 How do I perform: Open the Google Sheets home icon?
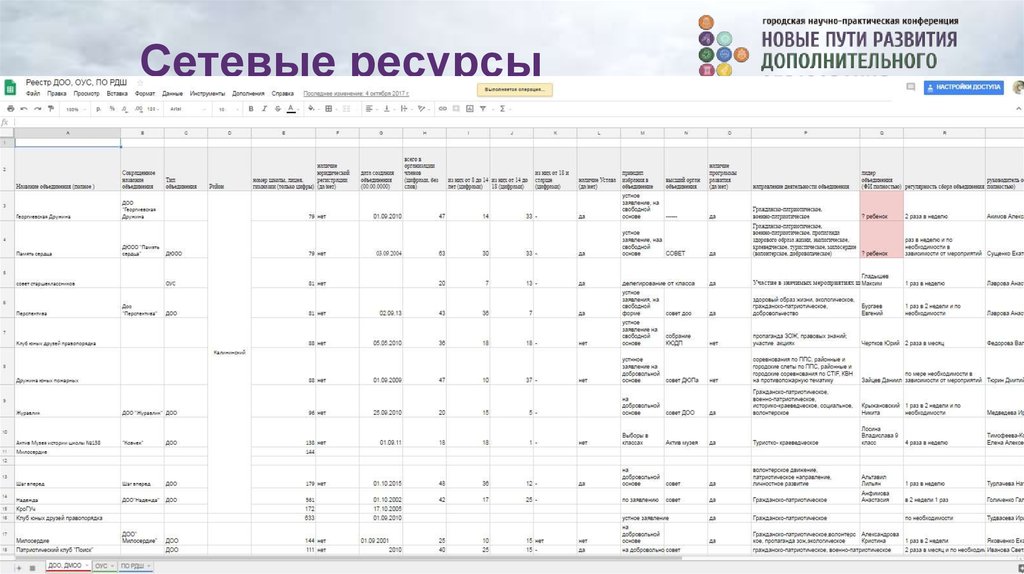(10, 88)
